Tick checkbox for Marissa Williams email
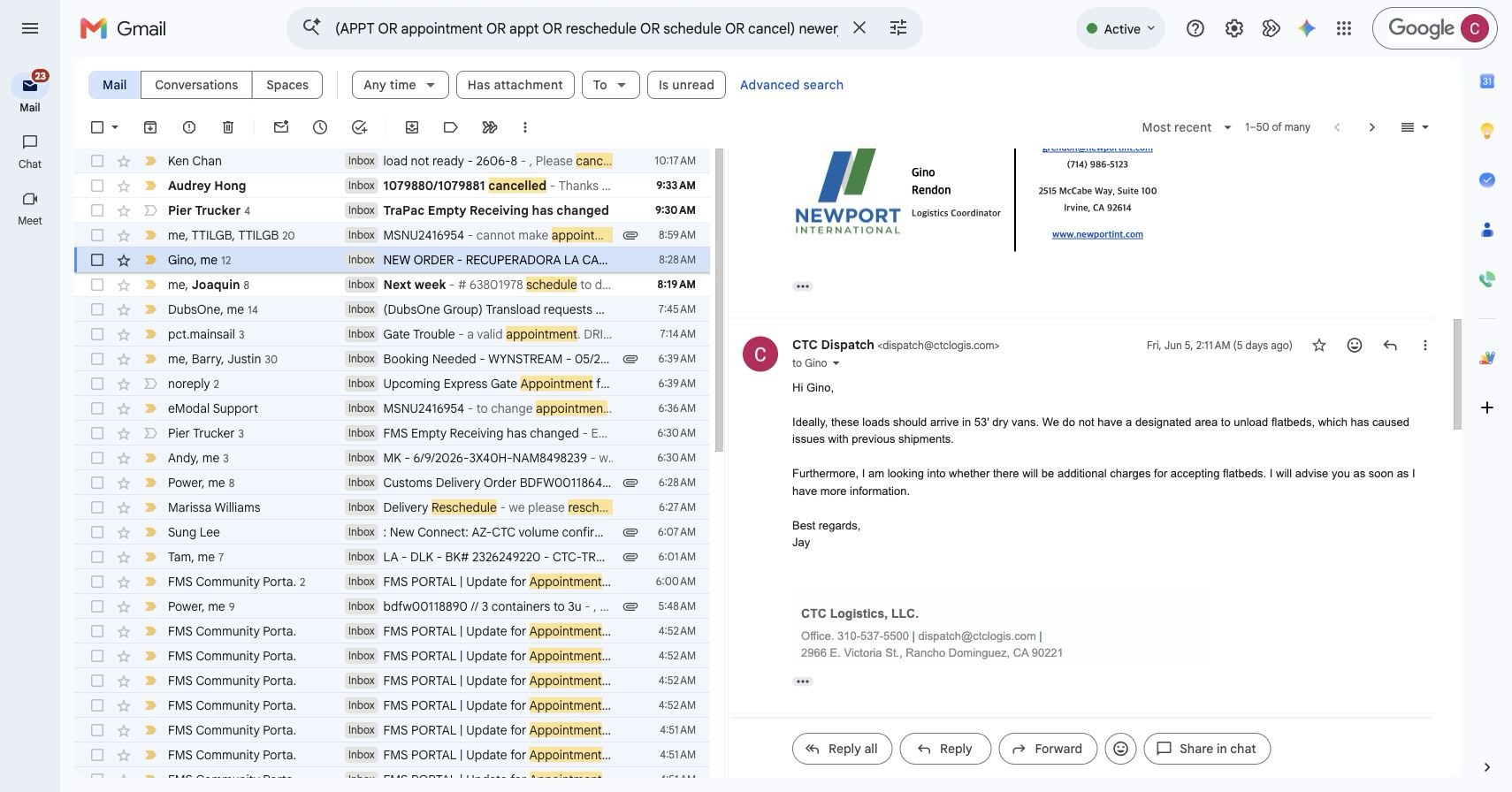This screenshot has width=1512, height=792. pos(97,507)
